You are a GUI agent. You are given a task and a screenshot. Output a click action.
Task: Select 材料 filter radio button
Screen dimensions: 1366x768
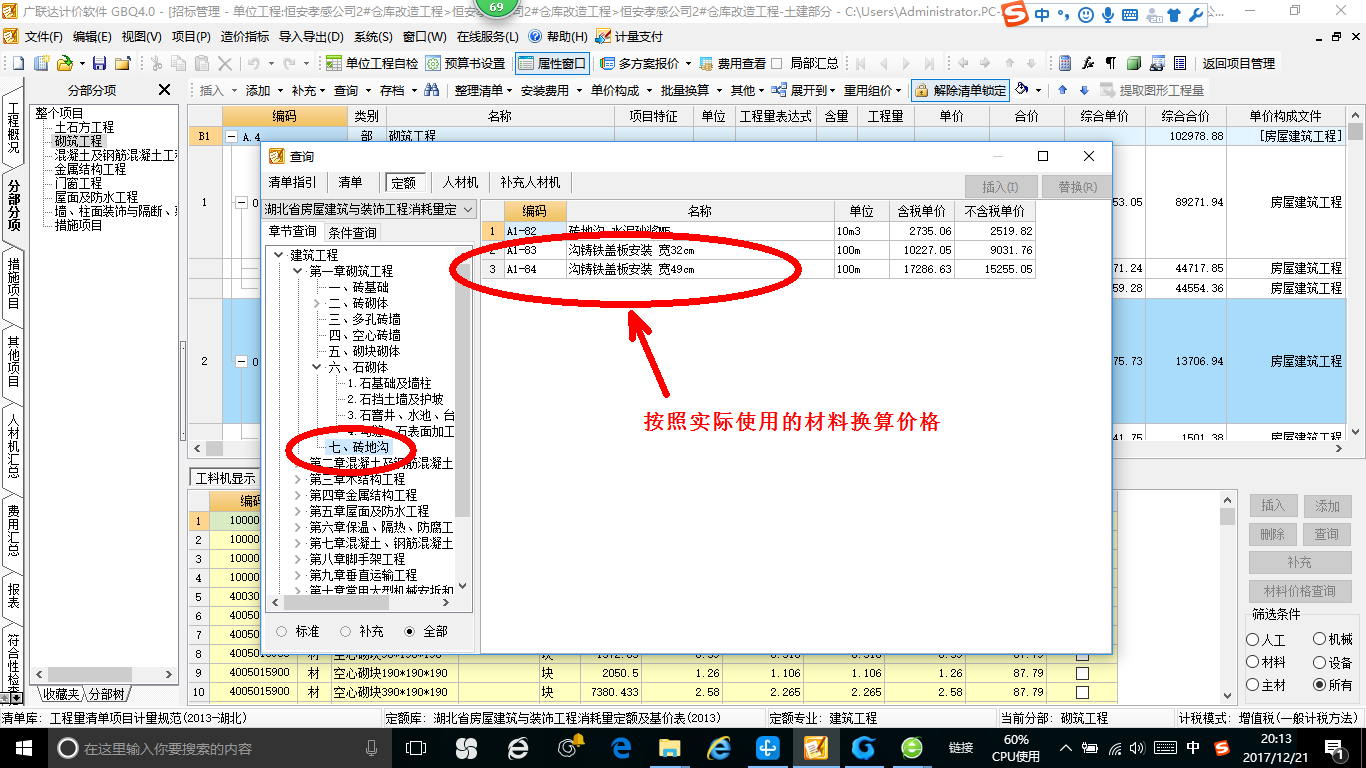(x=1253, y=662)
